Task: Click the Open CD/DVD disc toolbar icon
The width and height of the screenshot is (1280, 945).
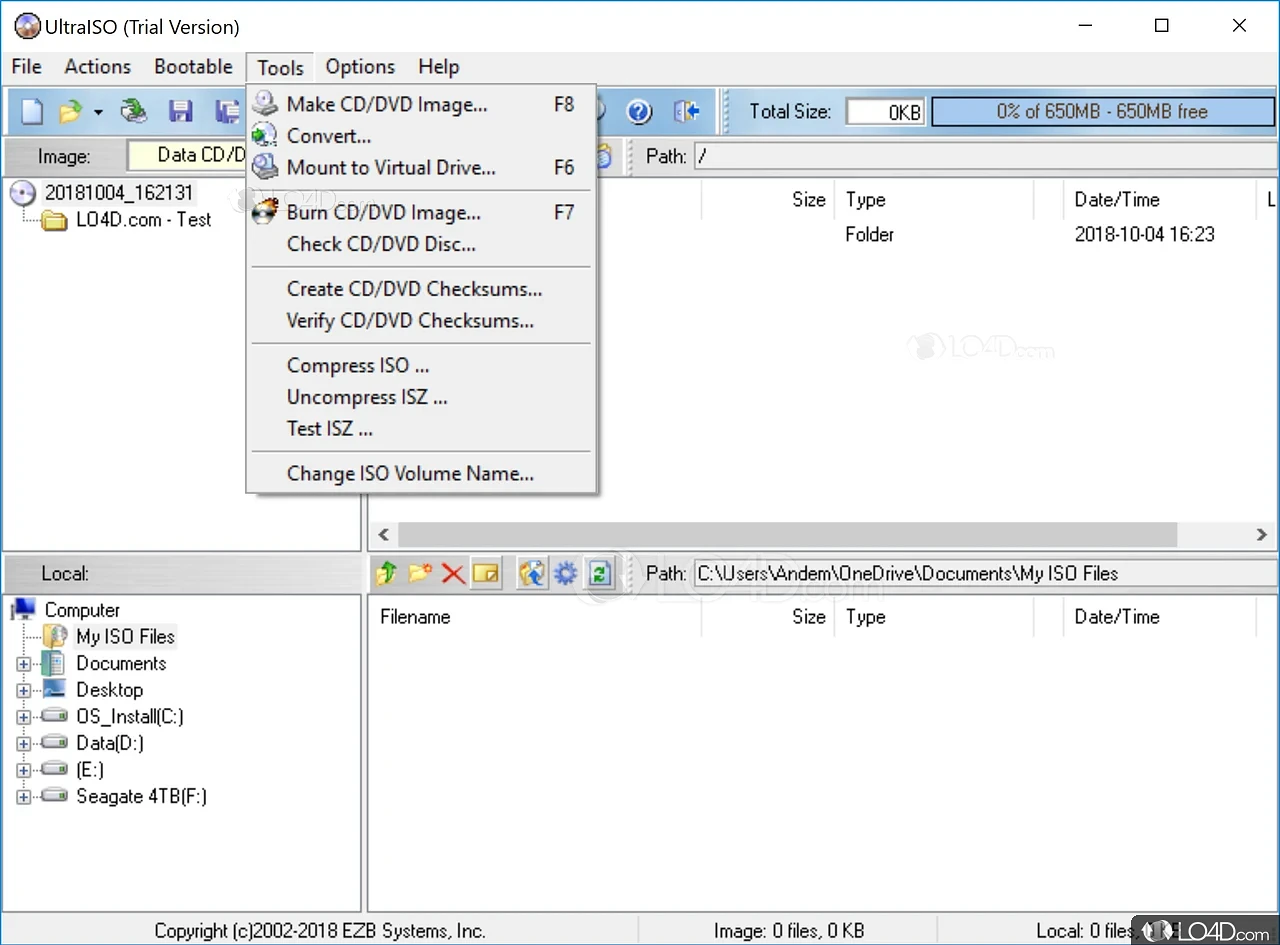Action: (133, 111)
